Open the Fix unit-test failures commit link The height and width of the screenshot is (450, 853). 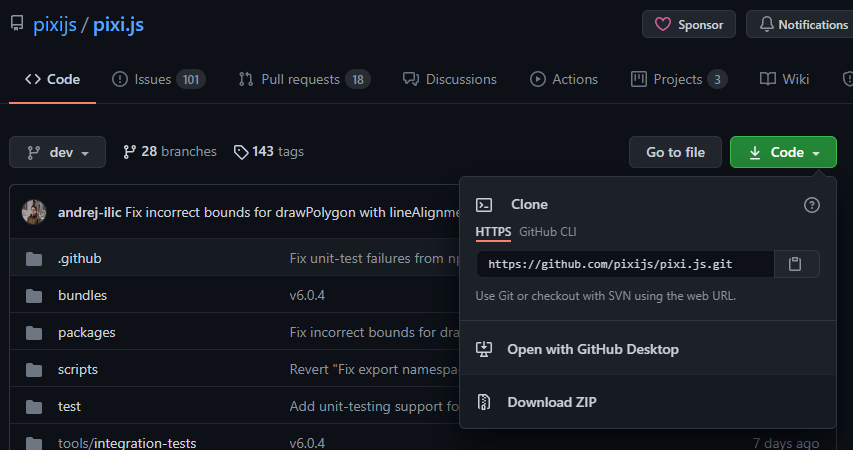(375, 258)
